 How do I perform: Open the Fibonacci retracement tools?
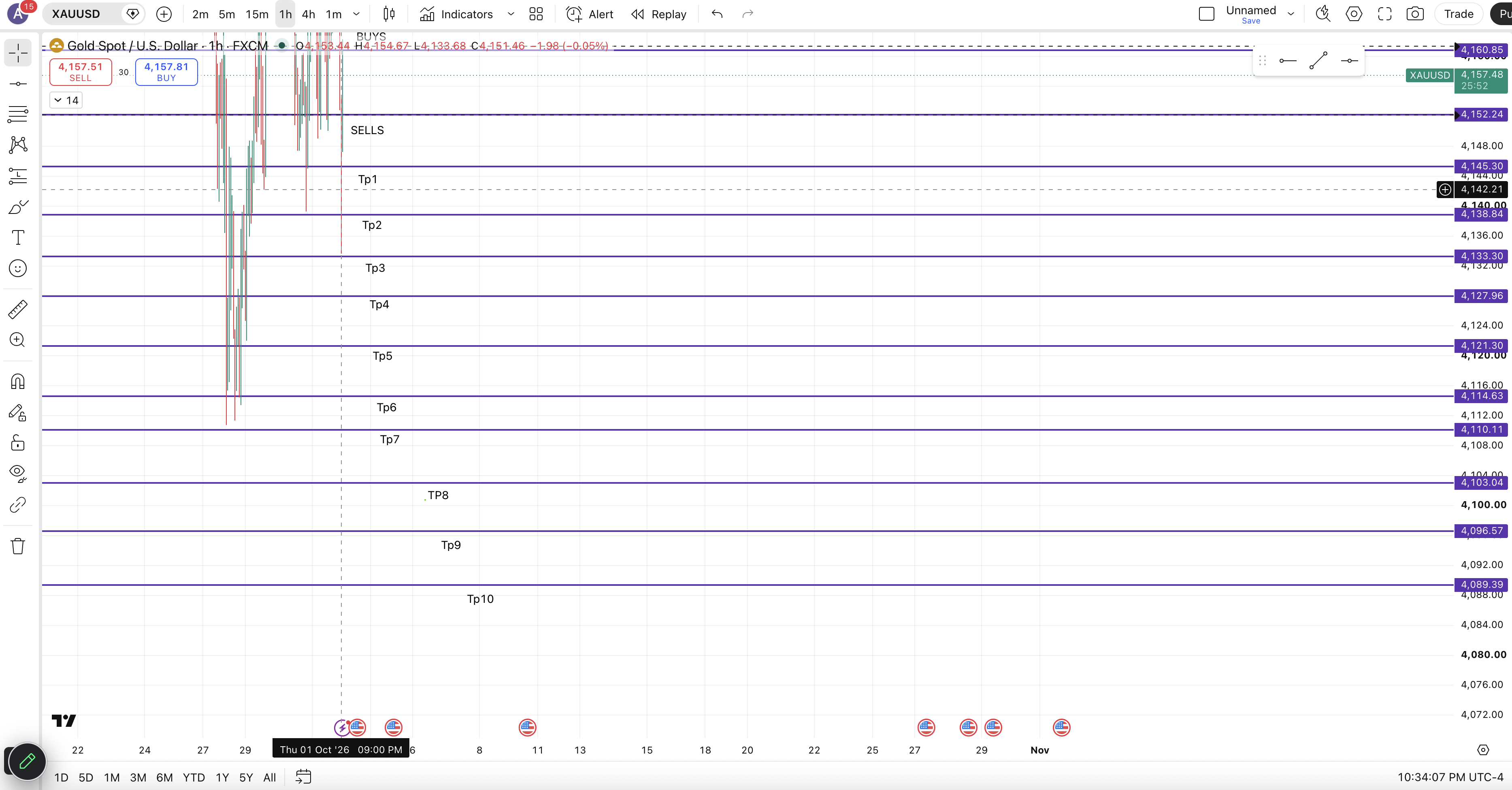[x=17, y=114]
